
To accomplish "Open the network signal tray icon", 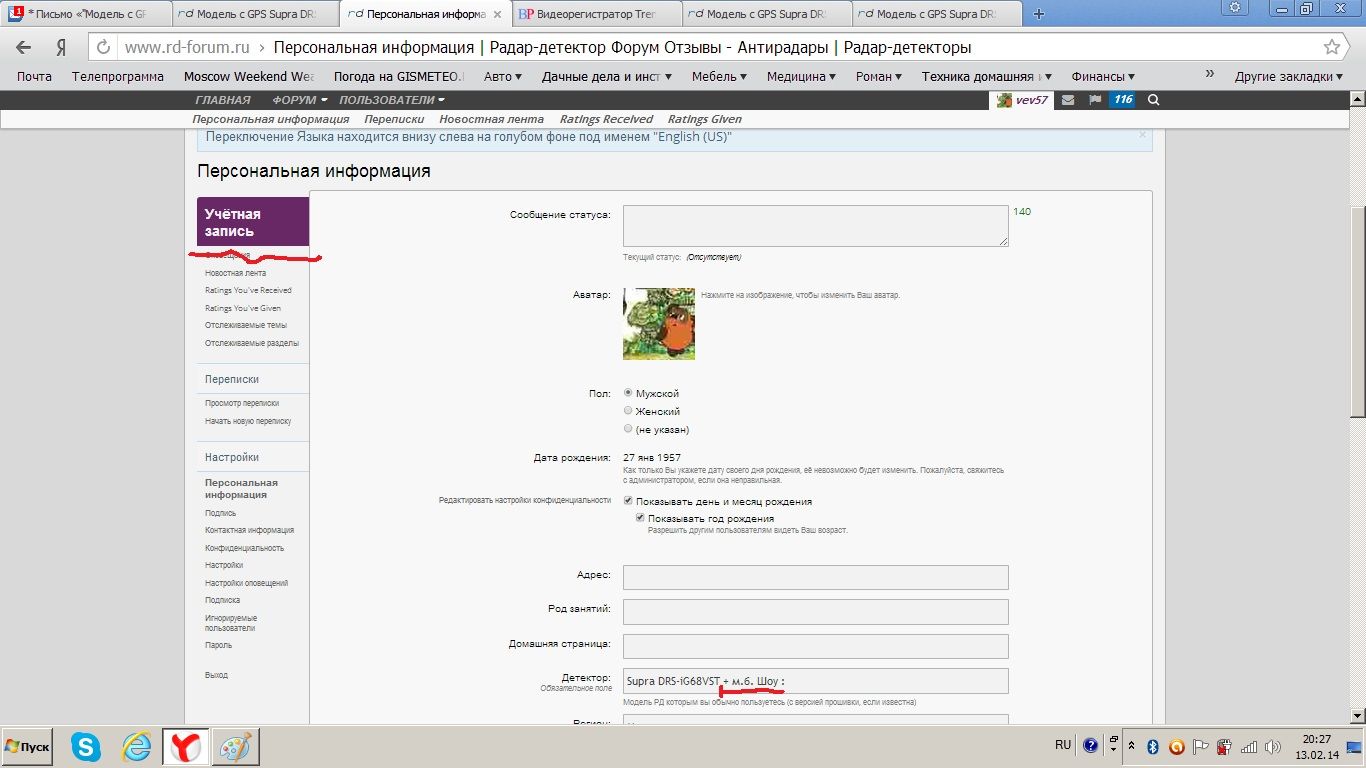I will click(x=1248, y=746).
